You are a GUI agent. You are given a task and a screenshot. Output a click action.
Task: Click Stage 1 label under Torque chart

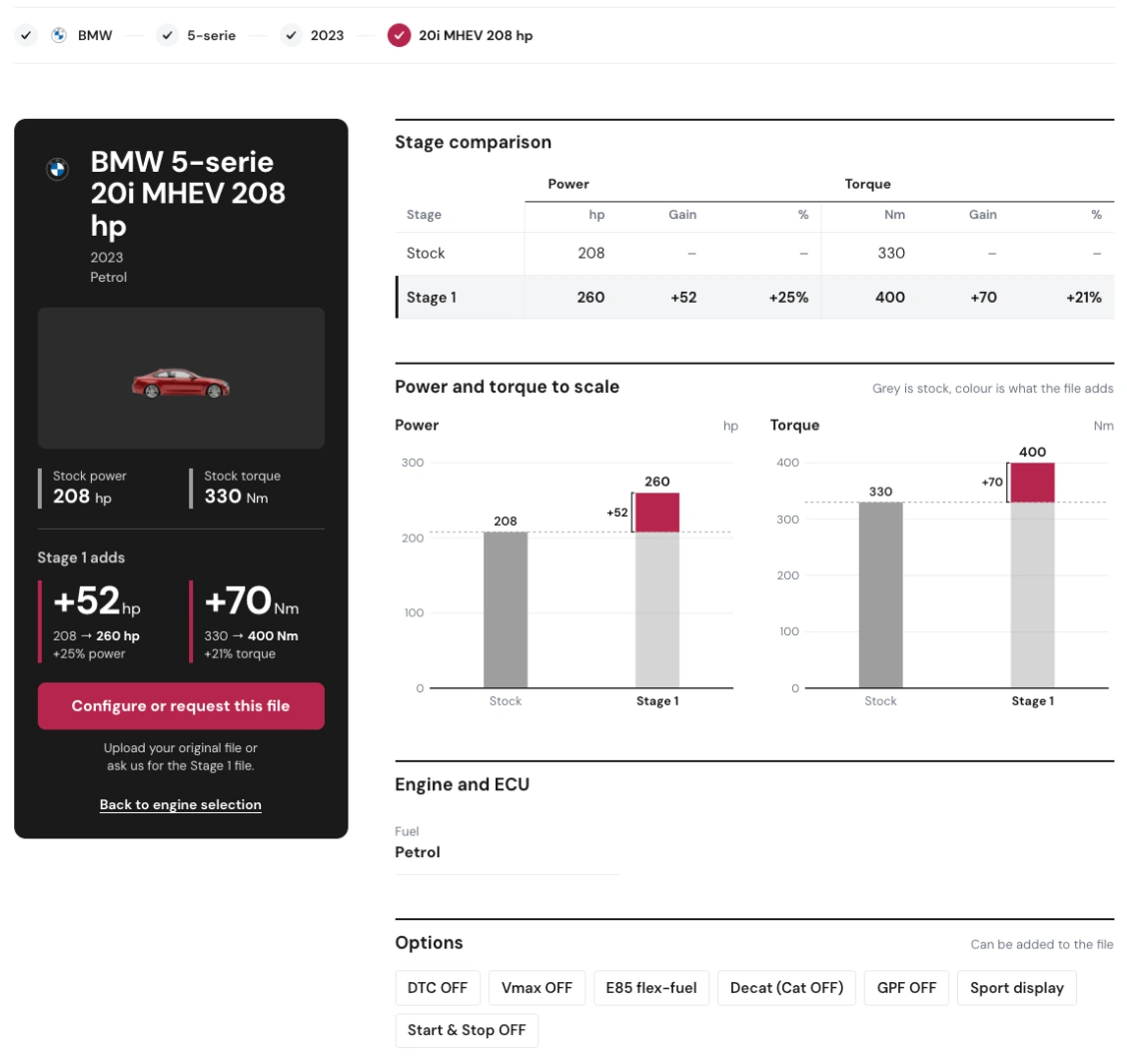[1032, 701]
